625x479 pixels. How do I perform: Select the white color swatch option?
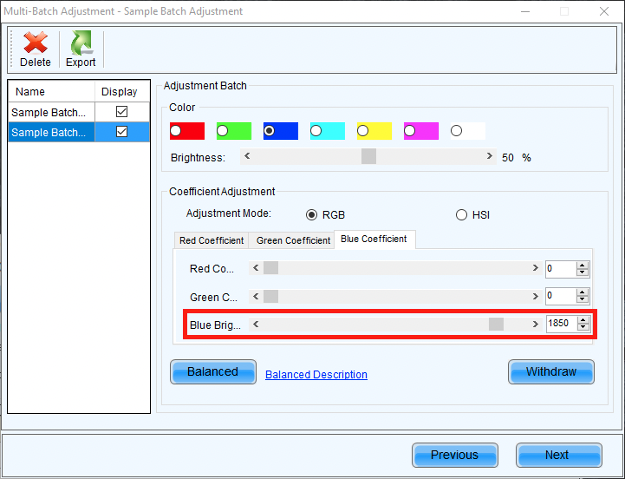pyautogui.click(x=456, y=131)
